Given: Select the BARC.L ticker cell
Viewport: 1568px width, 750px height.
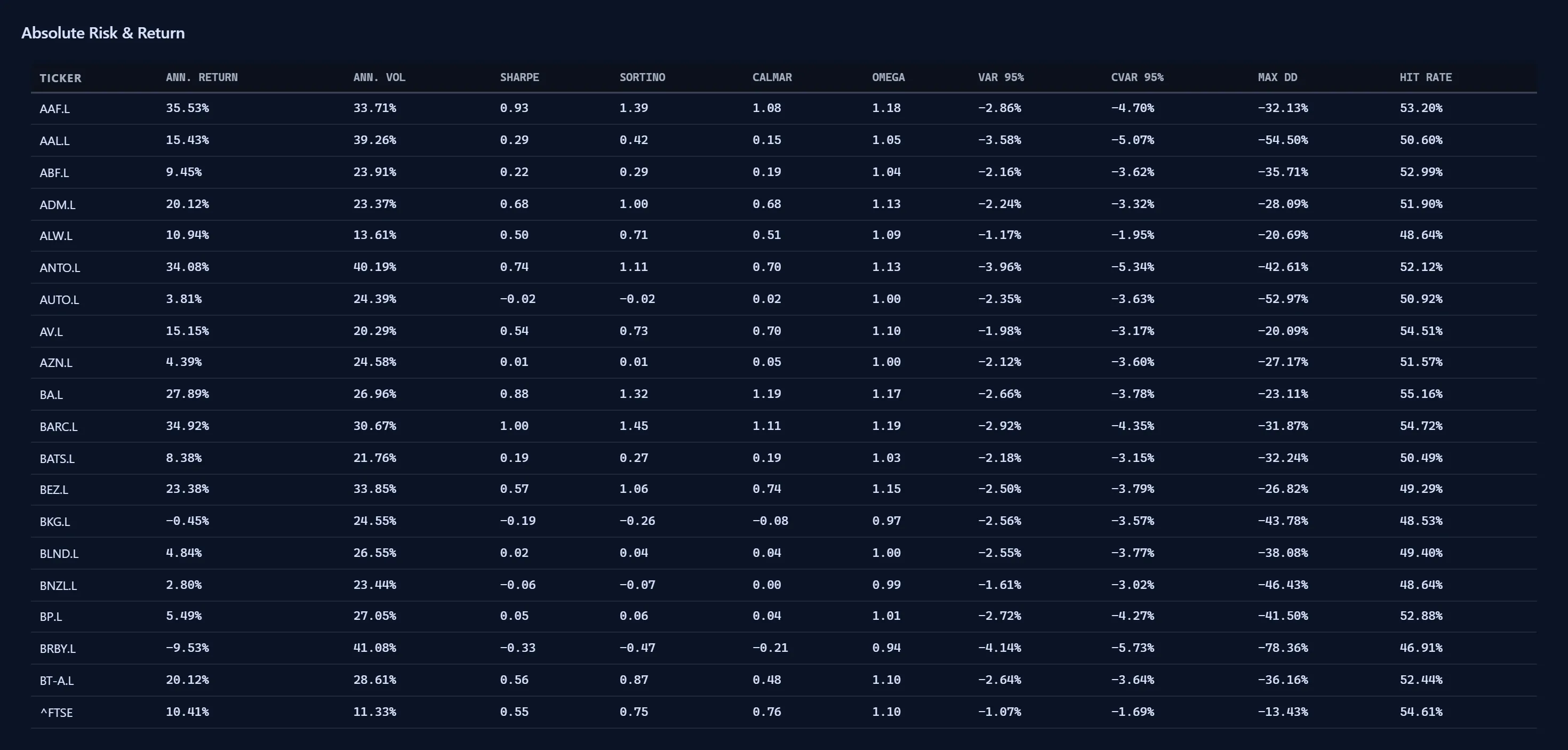Looking at the screenshot, I should 59,427.
